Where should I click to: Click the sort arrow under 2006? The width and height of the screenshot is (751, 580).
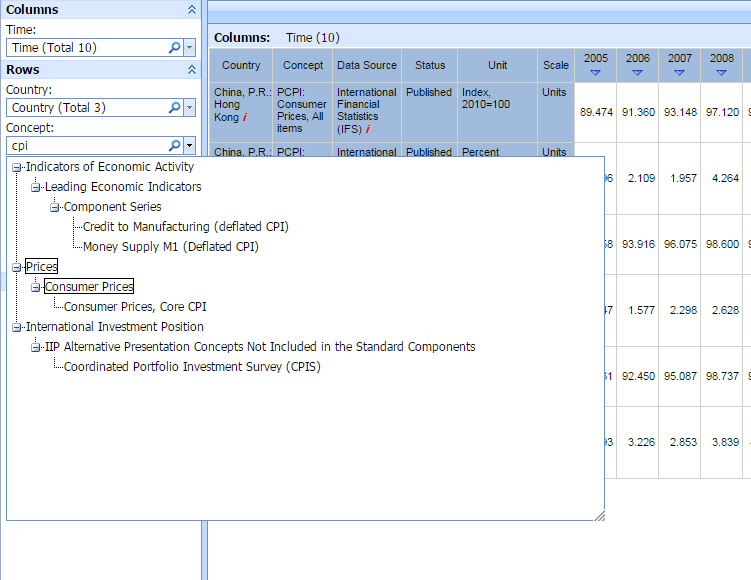[x=638, y=73]
